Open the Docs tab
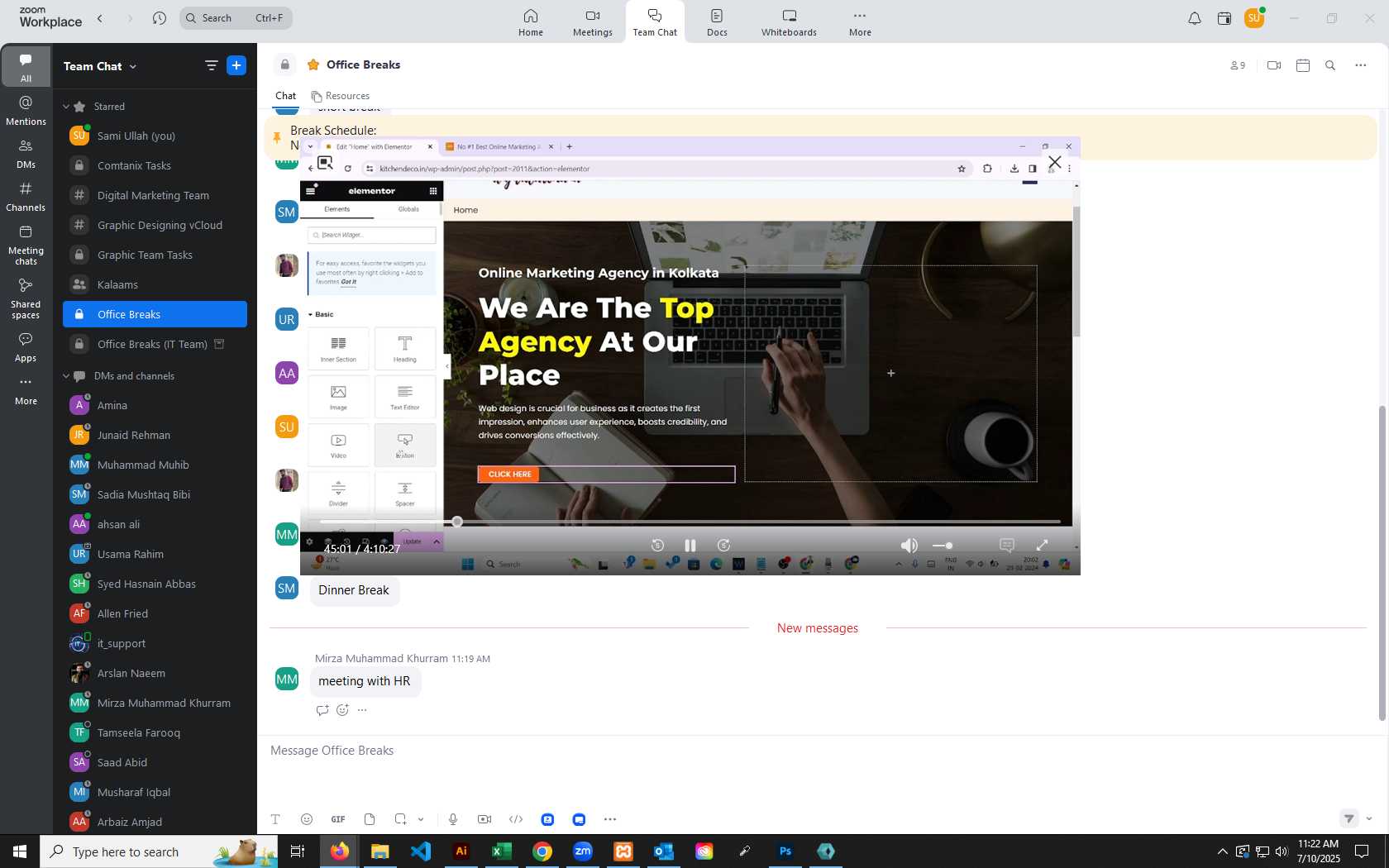The height and width of the screenshot is (868, 1389). point(717,22)
